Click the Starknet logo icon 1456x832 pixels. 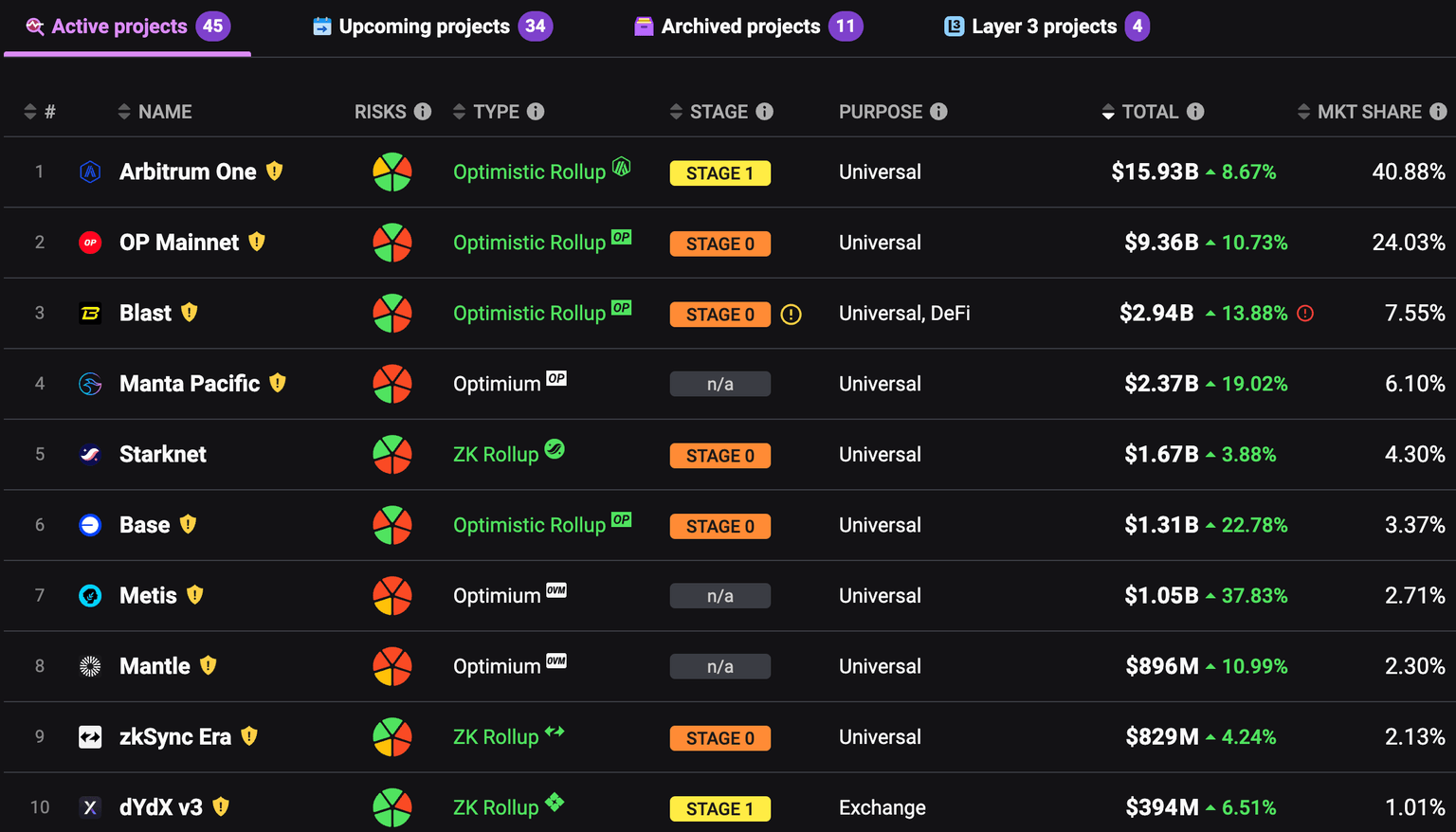pos(90,455)
